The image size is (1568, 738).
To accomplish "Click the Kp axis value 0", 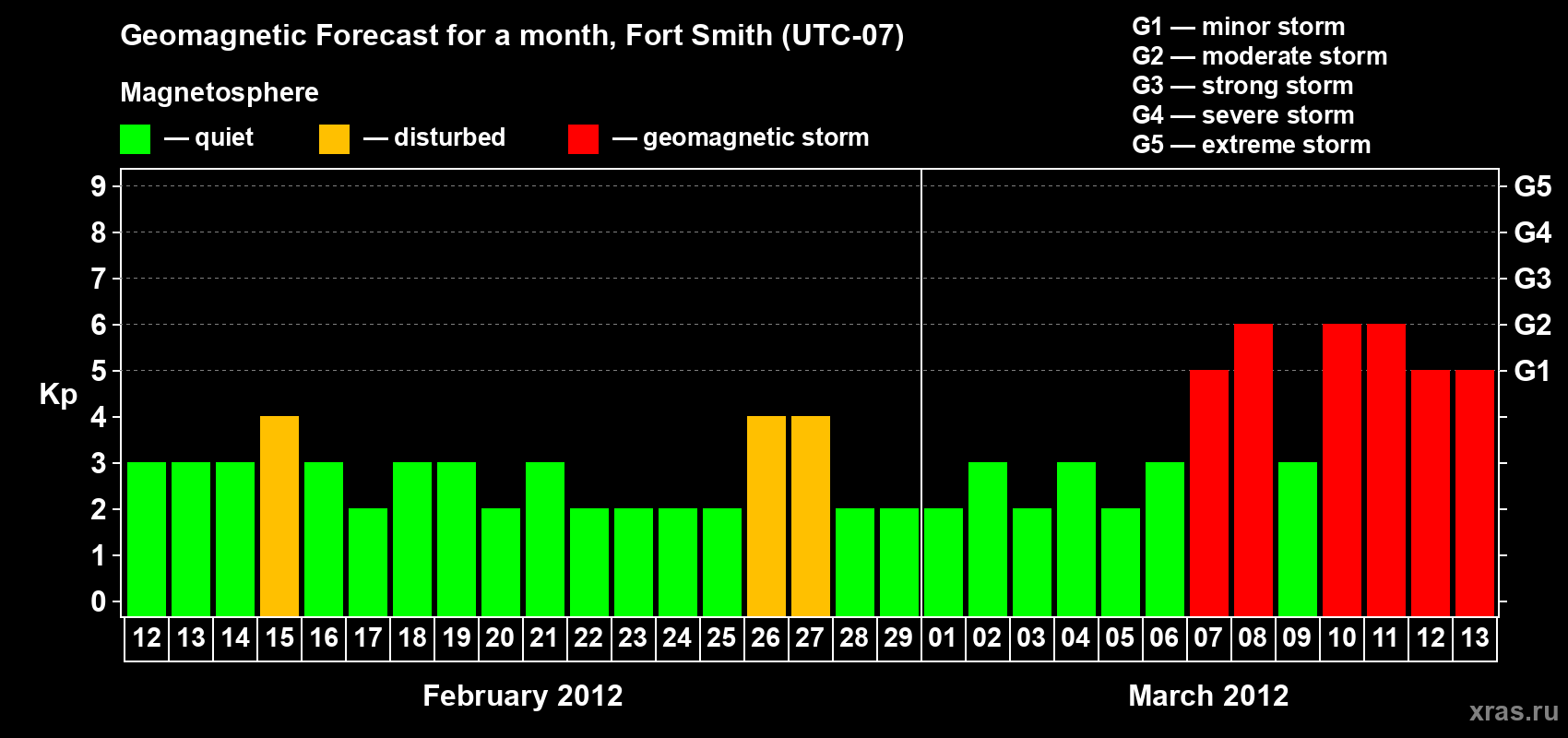I will 99,601.
